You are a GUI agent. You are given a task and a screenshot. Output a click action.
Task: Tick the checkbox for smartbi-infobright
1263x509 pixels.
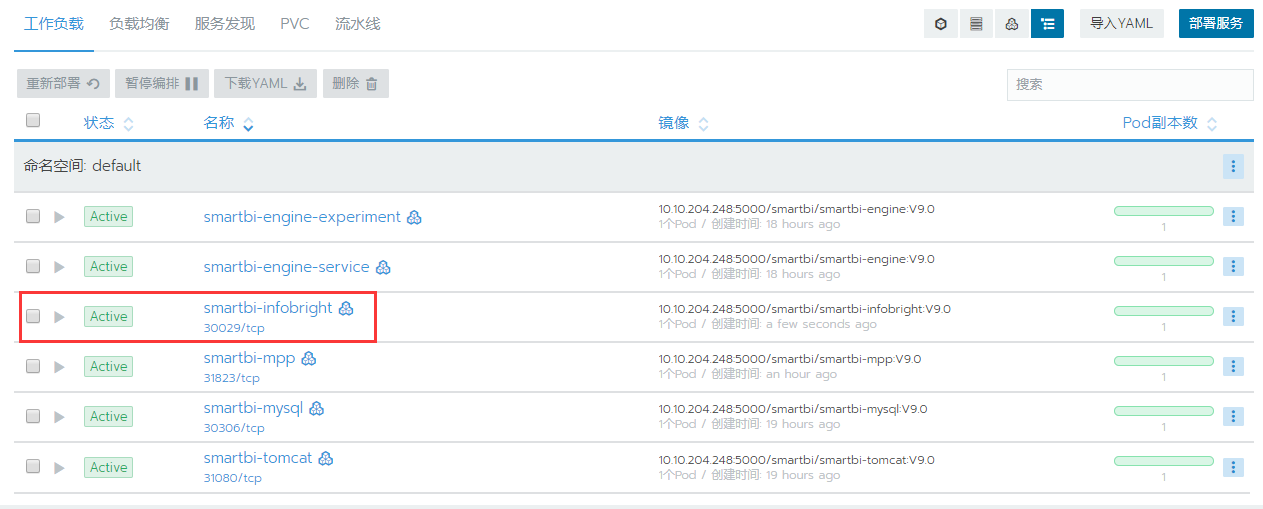33,316
